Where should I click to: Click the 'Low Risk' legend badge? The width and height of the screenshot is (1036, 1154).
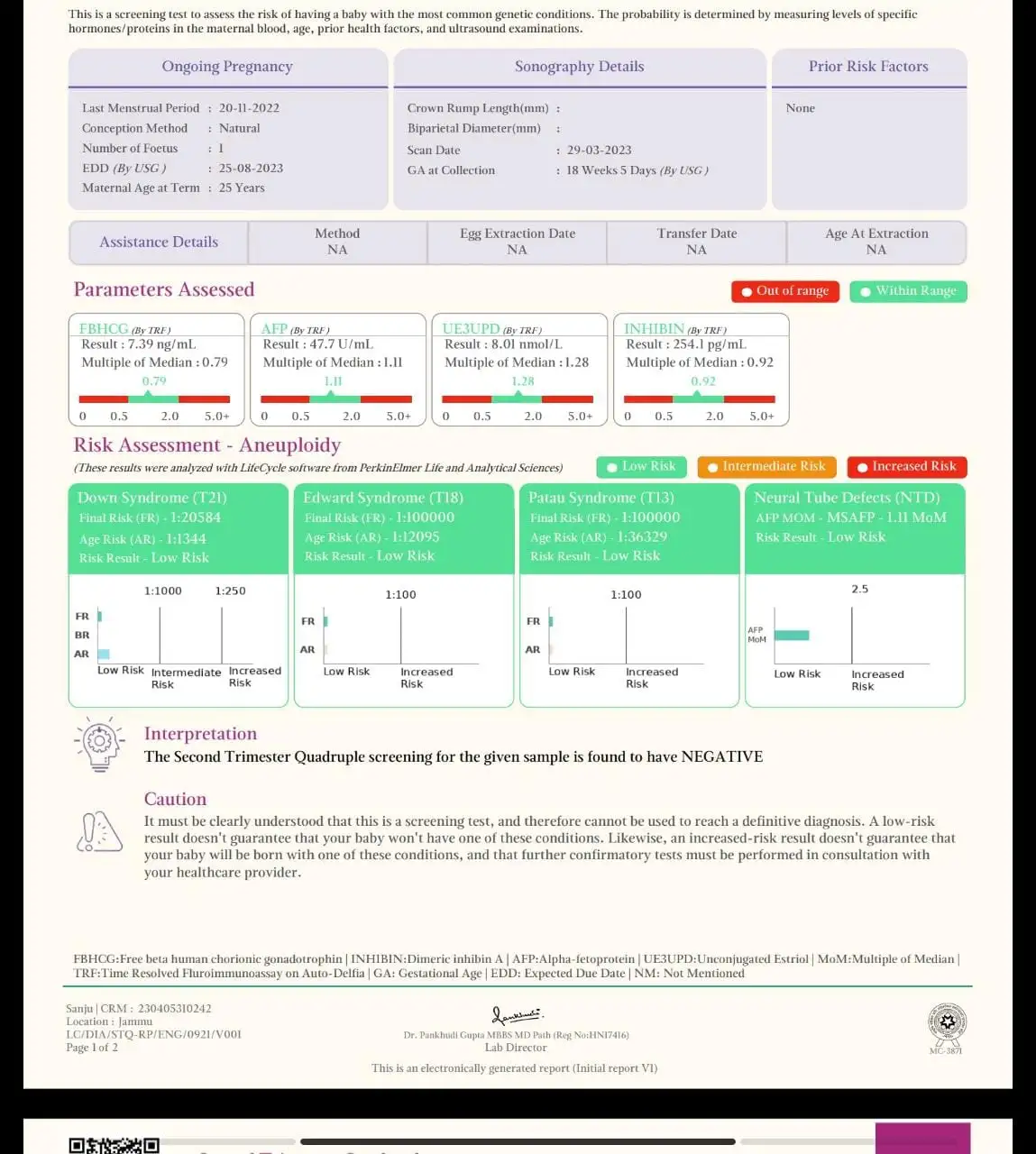point(641,467)
